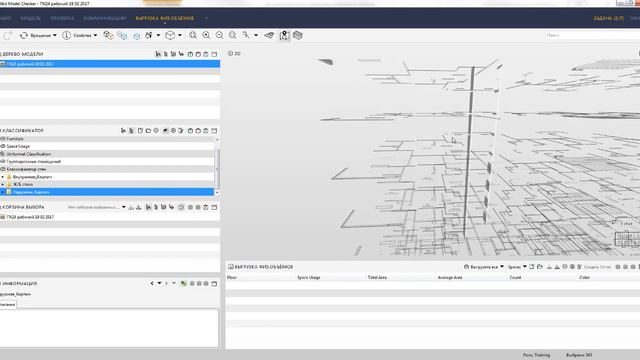Click the show selected components cubes icon
Viewport: 640px width, 360px height.
(x=108, y=36)
